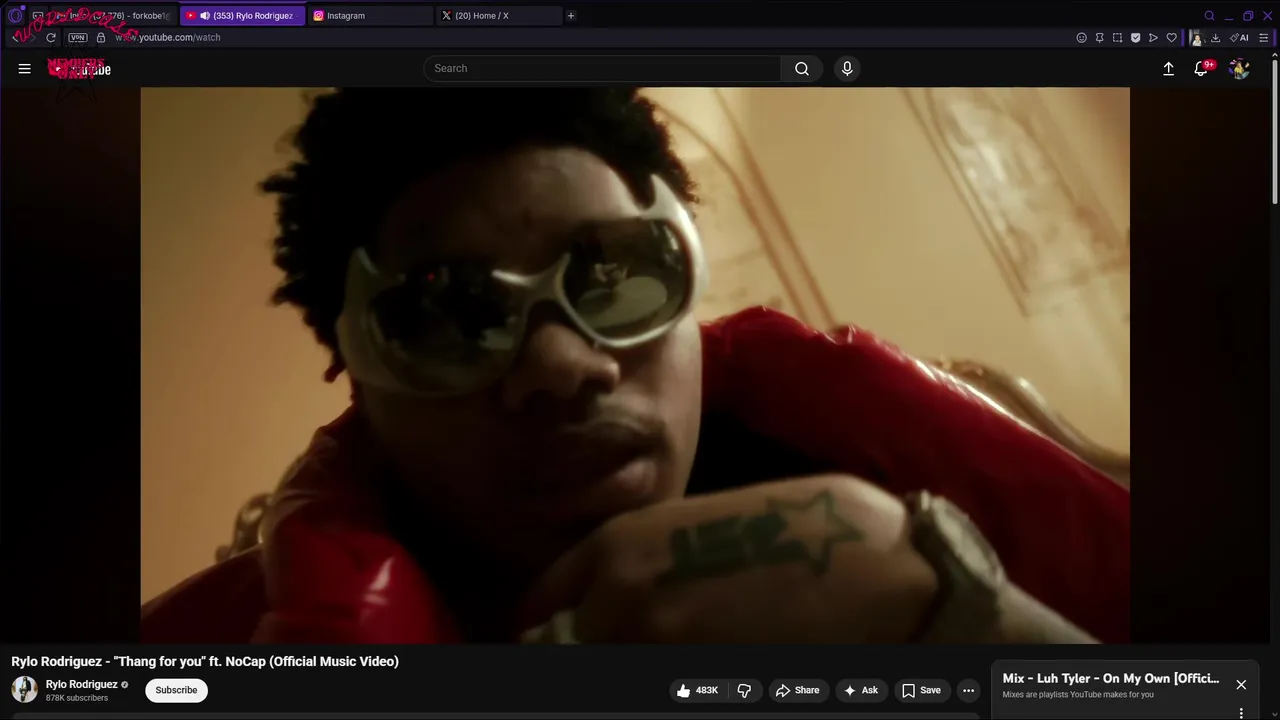
Task: Open the ad-blocker shield icon
Action: pyautogui.click(x=1135, y=38)
